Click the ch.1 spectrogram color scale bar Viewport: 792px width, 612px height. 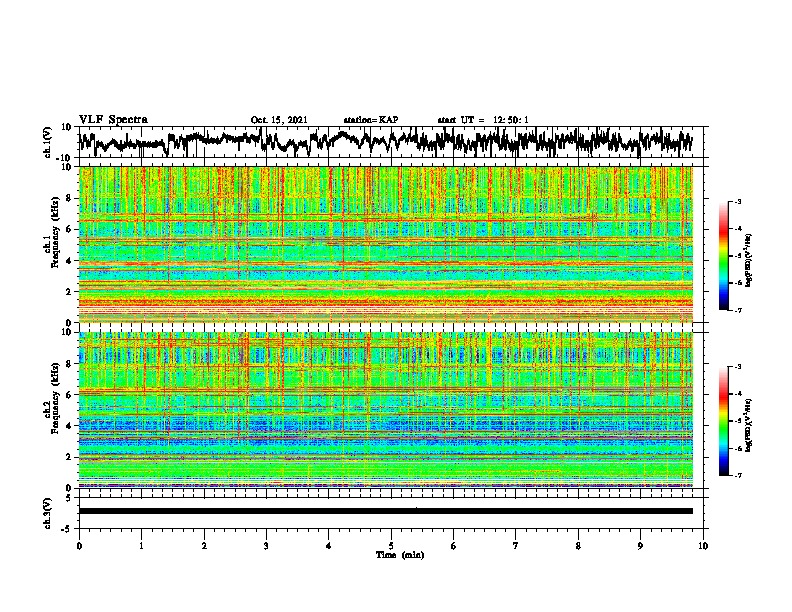tap(723, 256)
